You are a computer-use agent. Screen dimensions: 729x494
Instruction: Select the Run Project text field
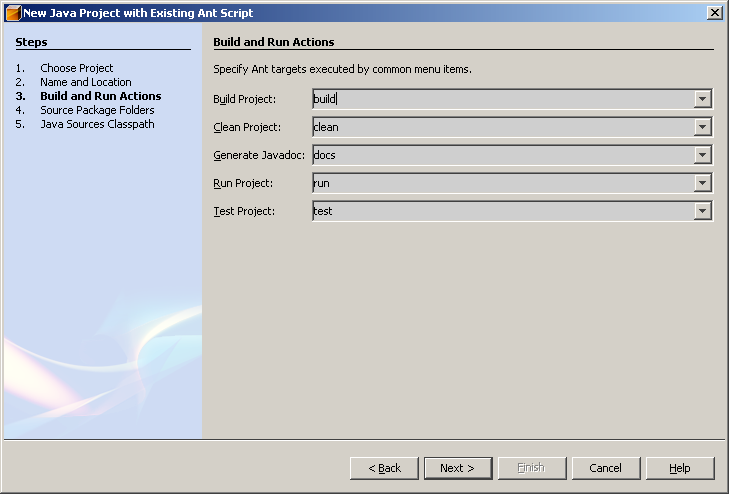coord(502,183)
